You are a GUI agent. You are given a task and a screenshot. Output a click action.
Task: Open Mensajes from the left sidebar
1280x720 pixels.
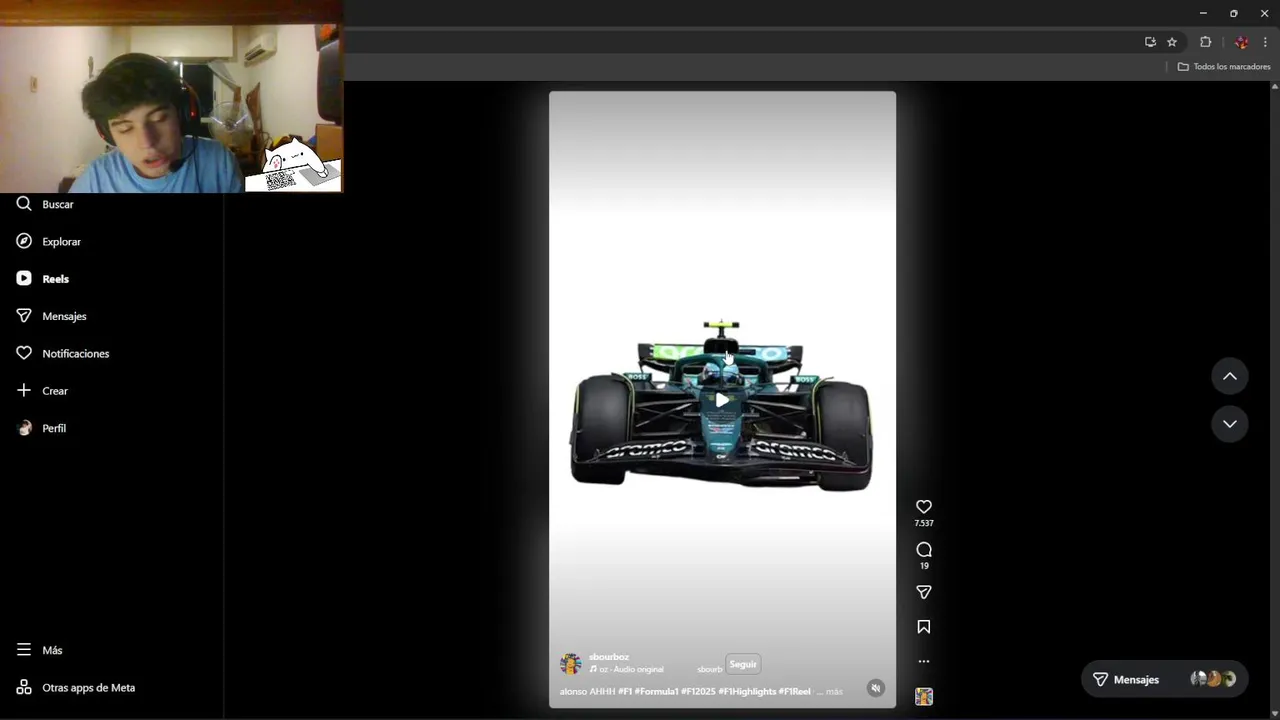point(51,316)
